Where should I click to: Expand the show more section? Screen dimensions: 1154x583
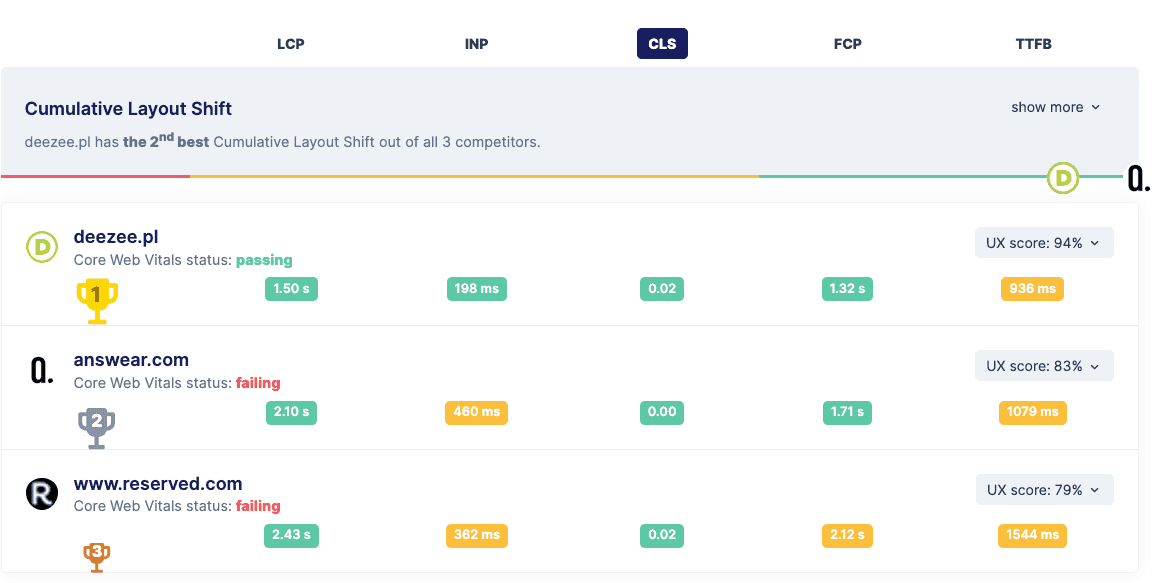coord(1055,107)
